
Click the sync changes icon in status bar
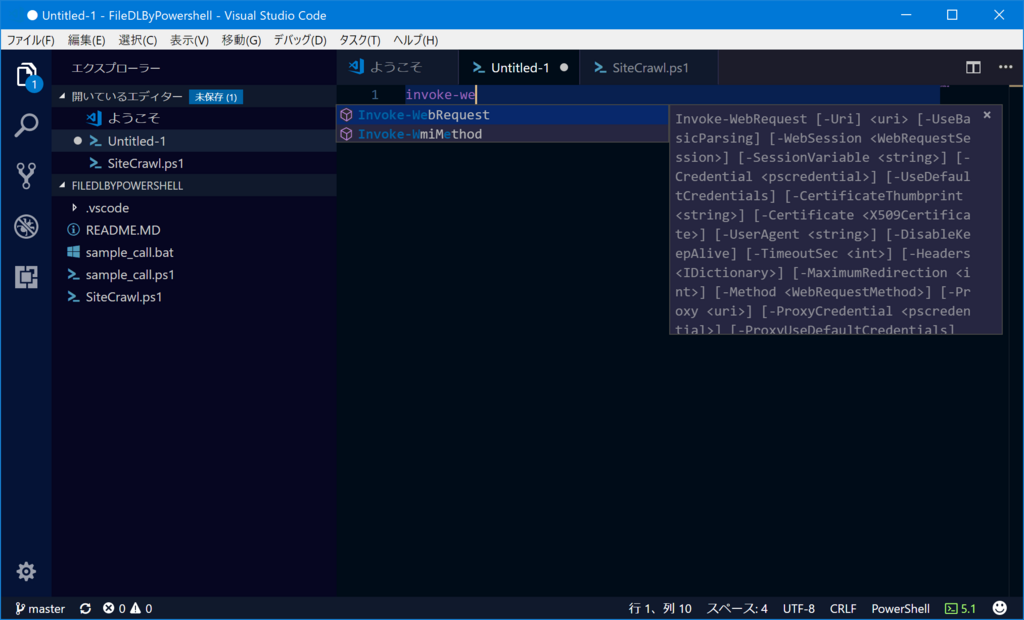pyautogui.click(x=86, y=608)
